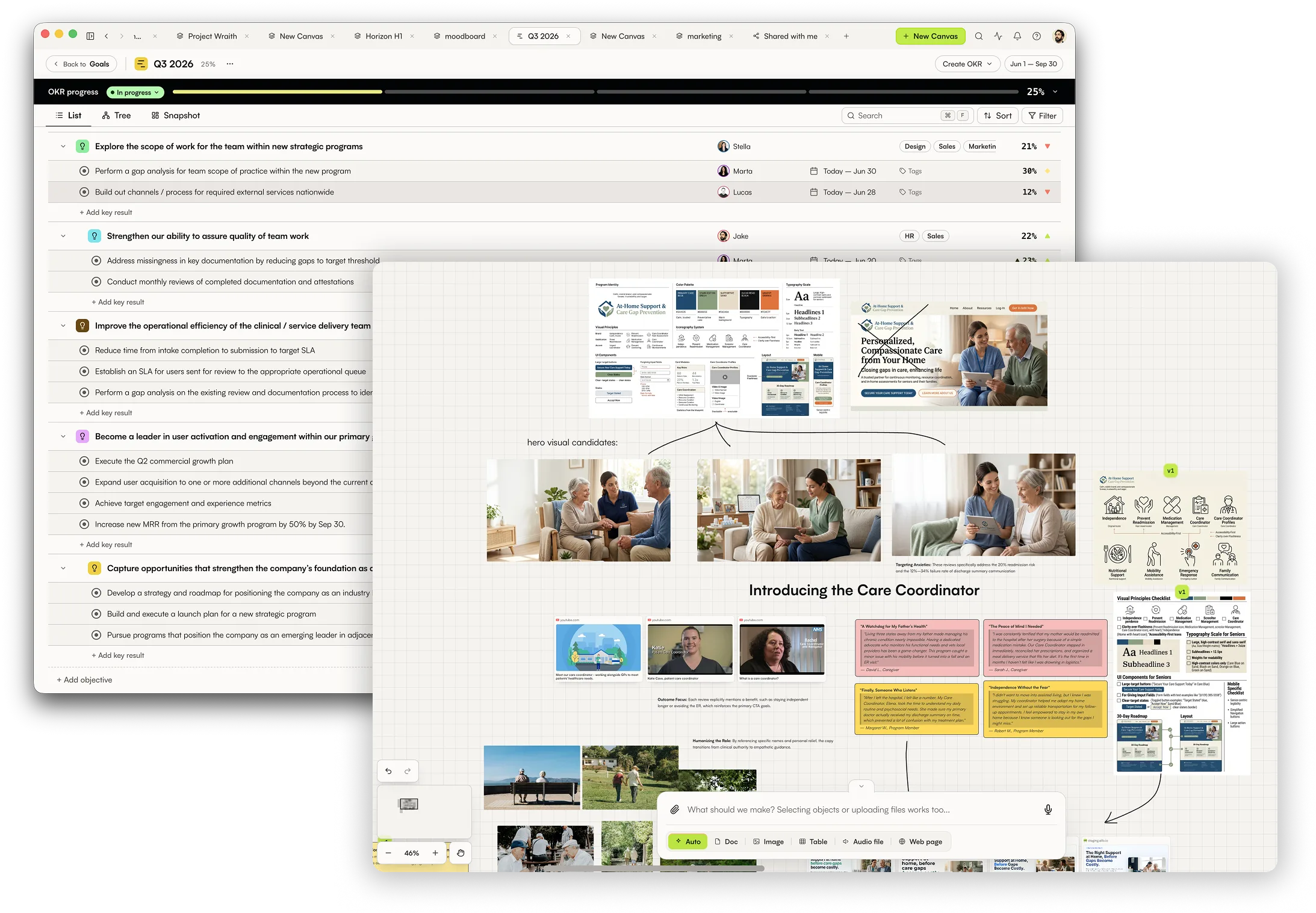This screenshot has width=1316, height=913.
Task: Collapse the Become a leader objective
Action: tap(63, 436)
